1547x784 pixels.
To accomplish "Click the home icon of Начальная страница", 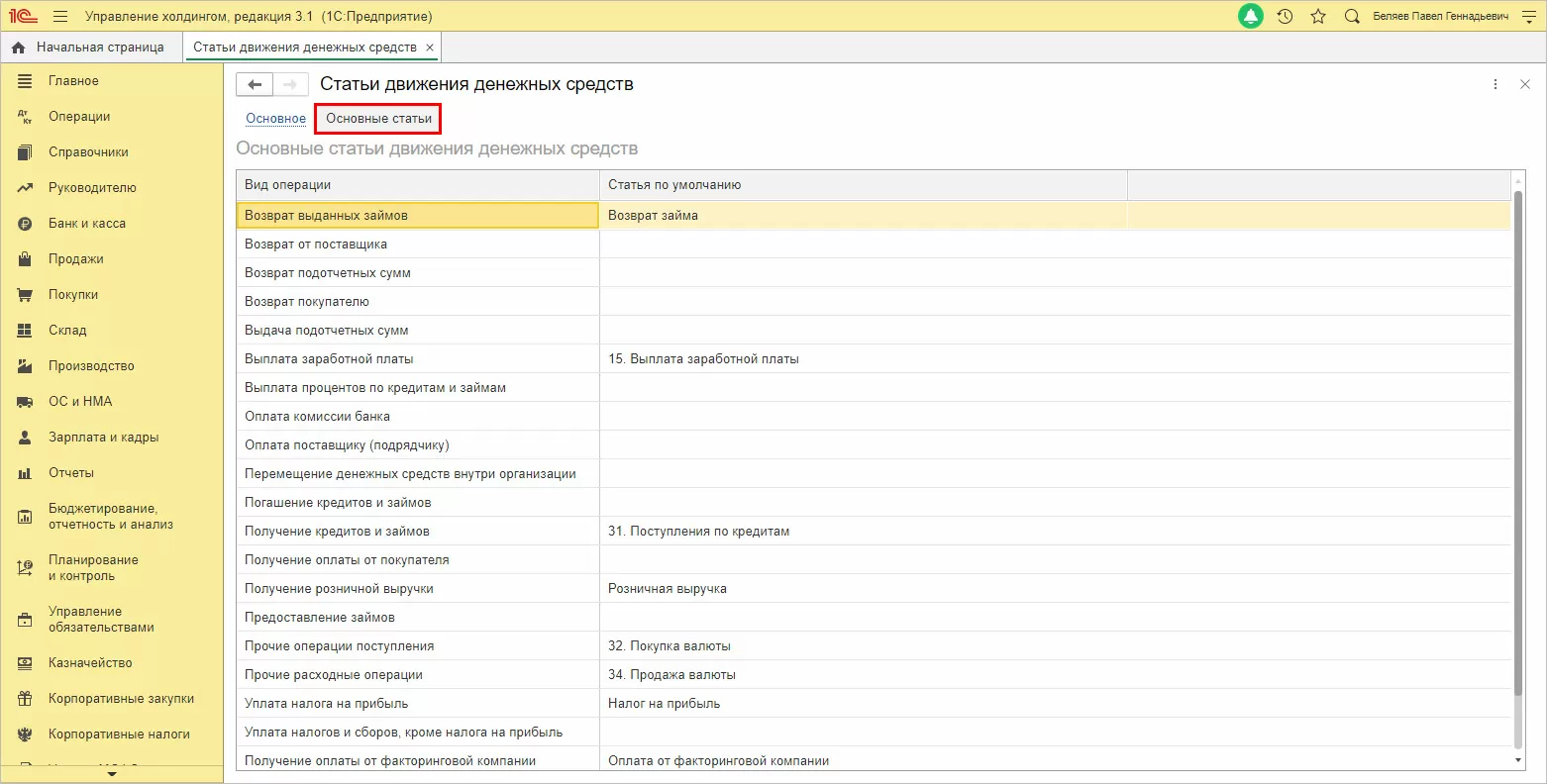I will [x=18, y=48].
